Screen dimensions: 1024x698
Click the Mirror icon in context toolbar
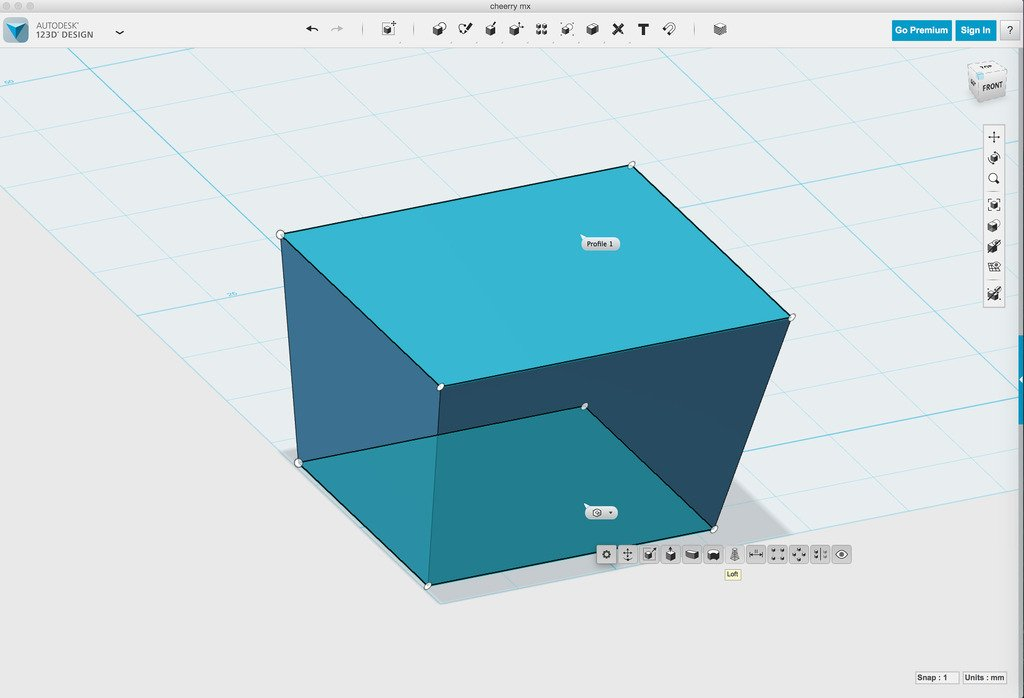click(820, 554)
